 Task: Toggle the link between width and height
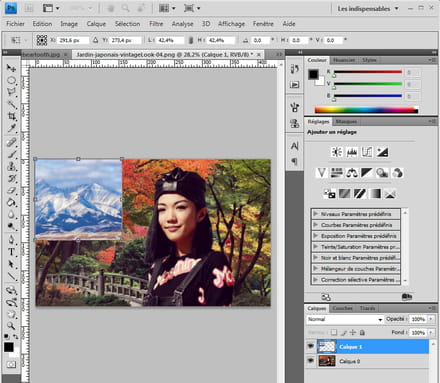tap(191, 40)
